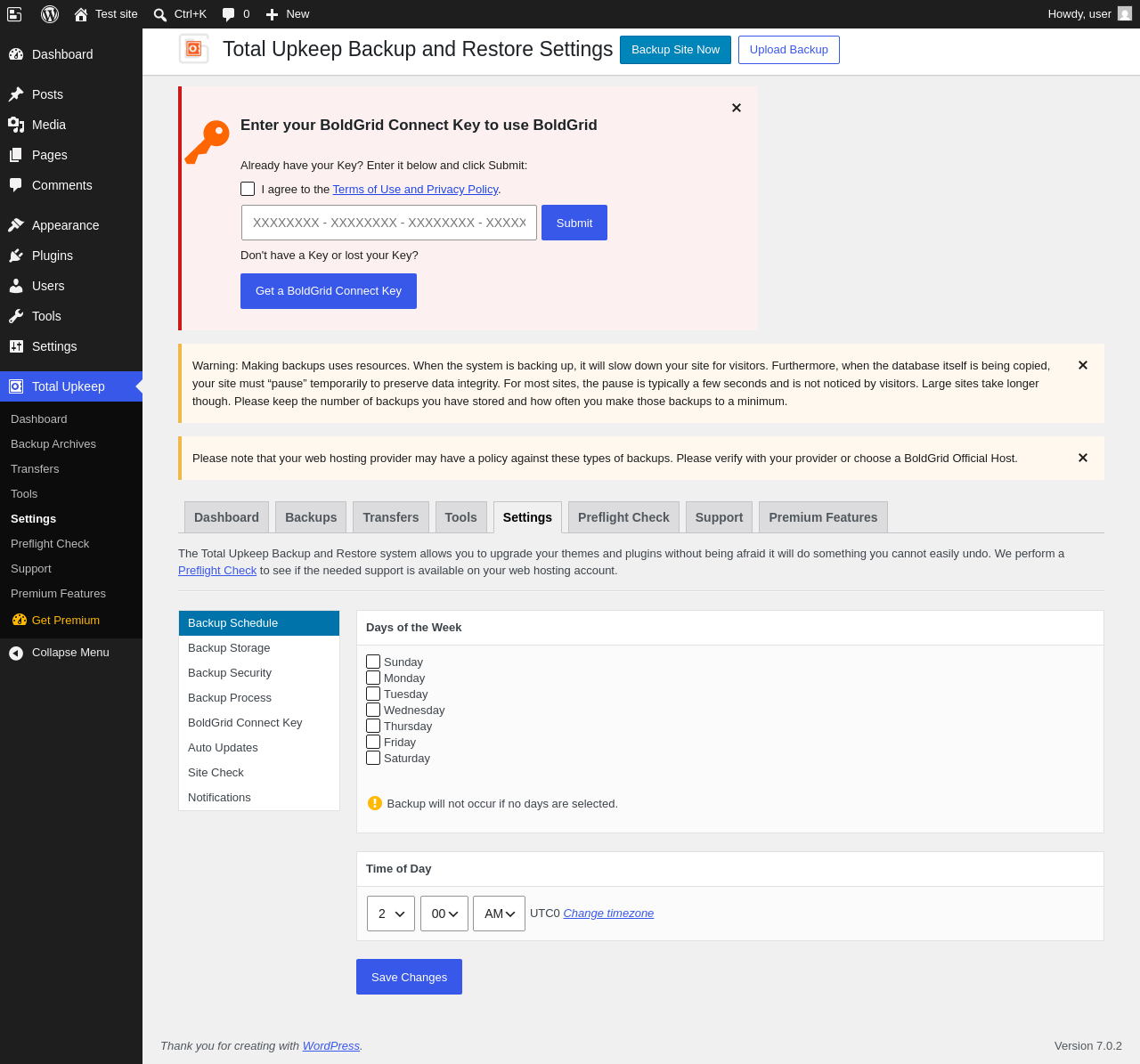1140x1064 pixels.
Task: Switch to the Dashboard tab
Action: 226,517
